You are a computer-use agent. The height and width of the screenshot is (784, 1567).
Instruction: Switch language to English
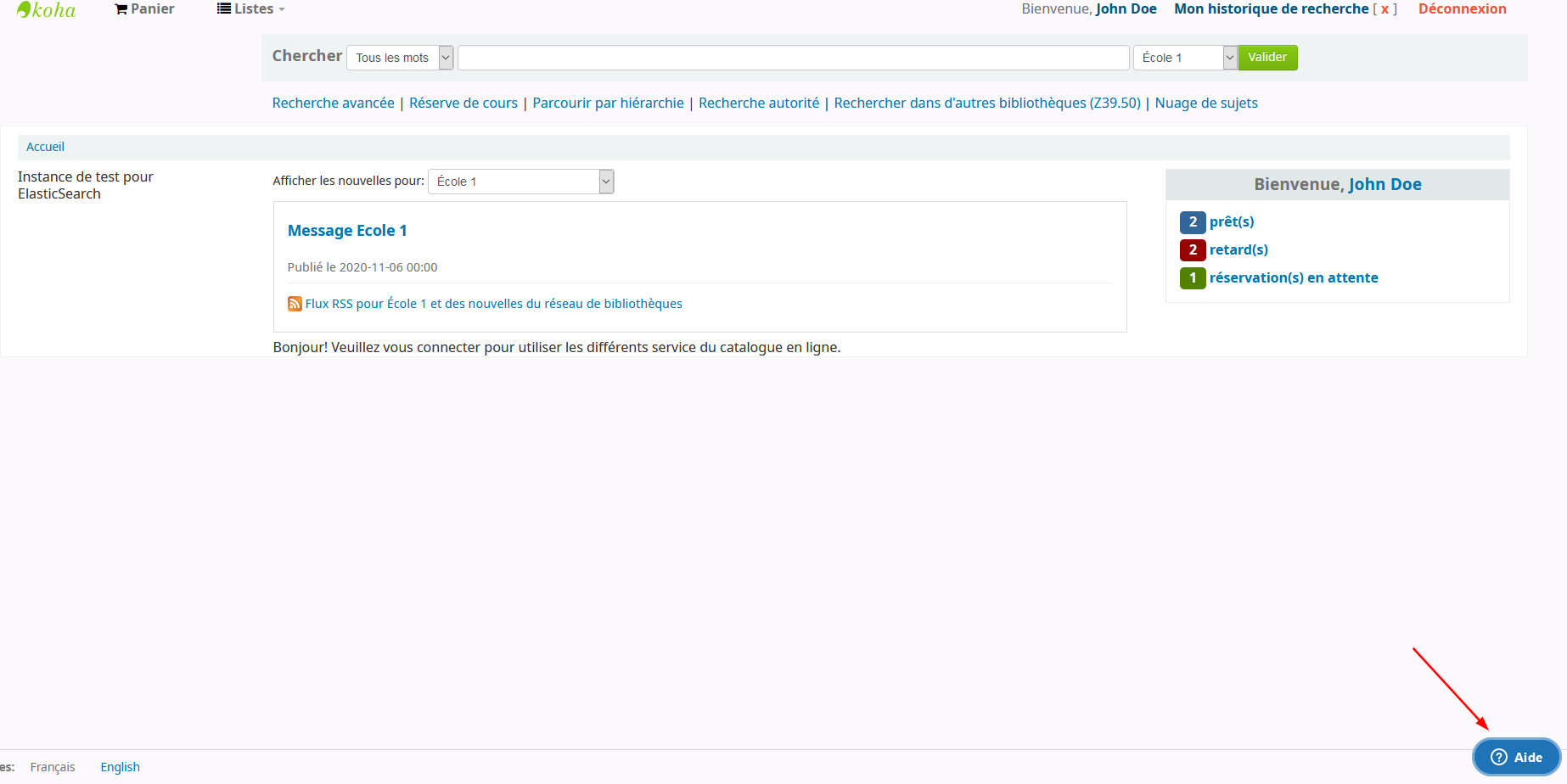pos(120,767)
